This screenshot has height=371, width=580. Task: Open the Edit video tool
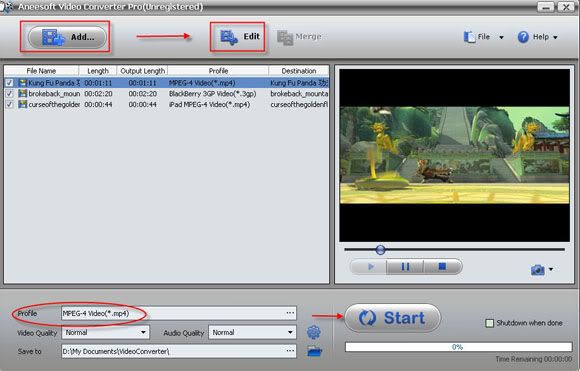pyautogui.click(x=240, y=37)
